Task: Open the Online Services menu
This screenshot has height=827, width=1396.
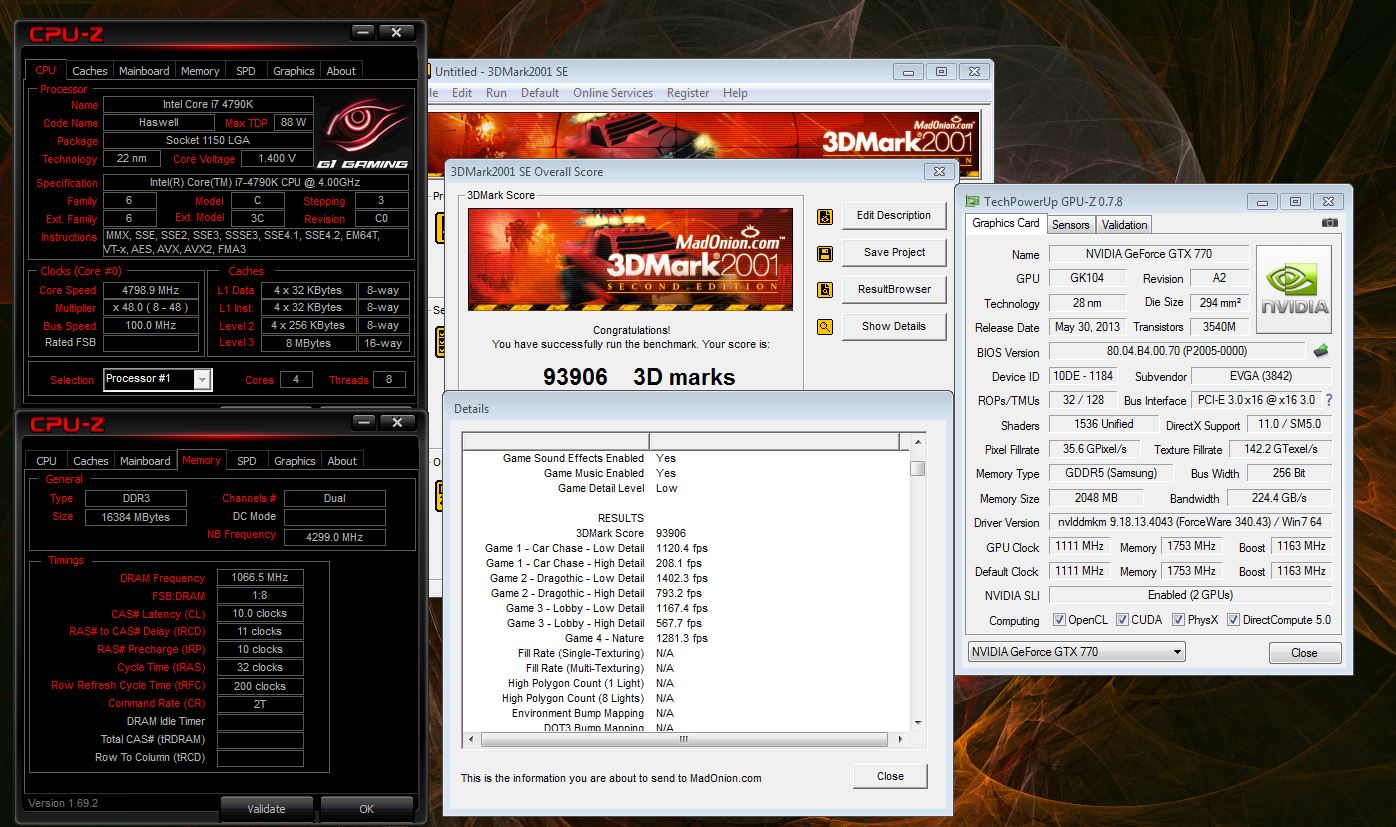Action: (x=613, y=93)
